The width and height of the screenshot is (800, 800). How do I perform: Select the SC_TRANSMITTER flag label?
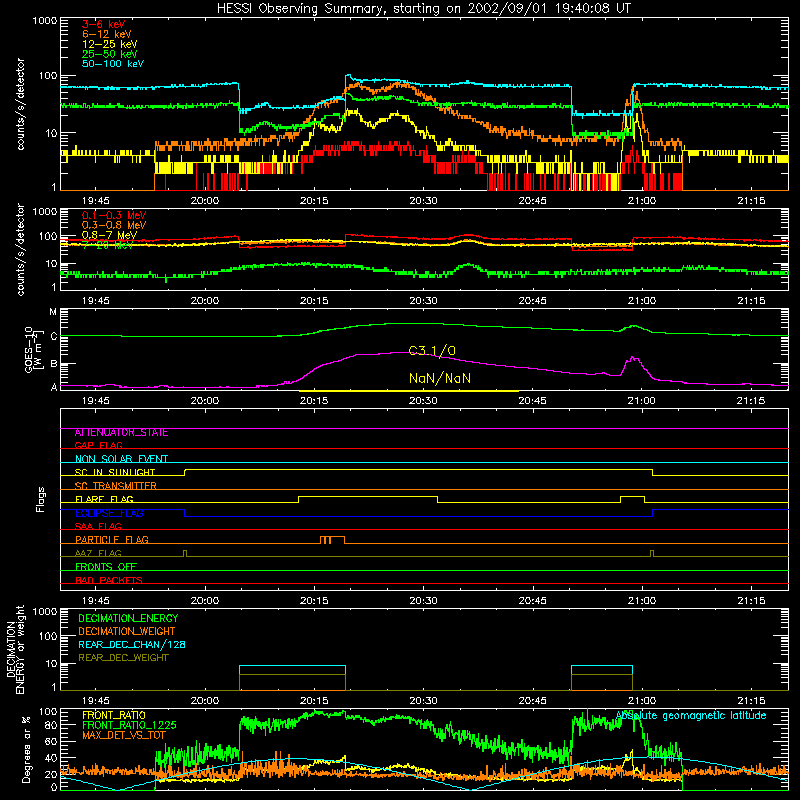(x=116, y=486)
